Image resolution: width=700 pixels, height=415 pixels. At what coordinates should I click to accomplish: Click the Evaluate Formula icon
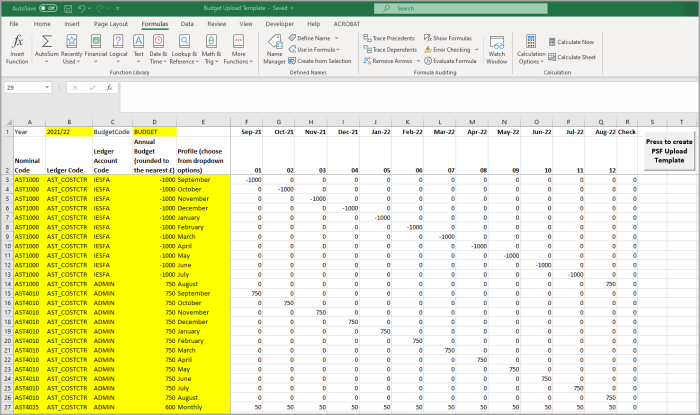pyautogui.click(x=428, y=60)
